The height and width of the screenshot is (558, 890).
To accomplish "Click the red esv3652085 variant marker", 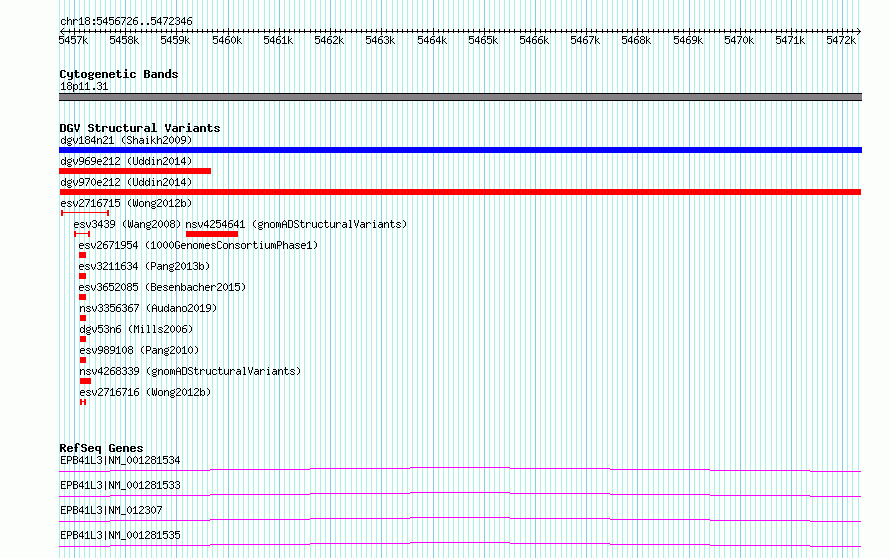I will pyautogui.click(x=82, y=297).
